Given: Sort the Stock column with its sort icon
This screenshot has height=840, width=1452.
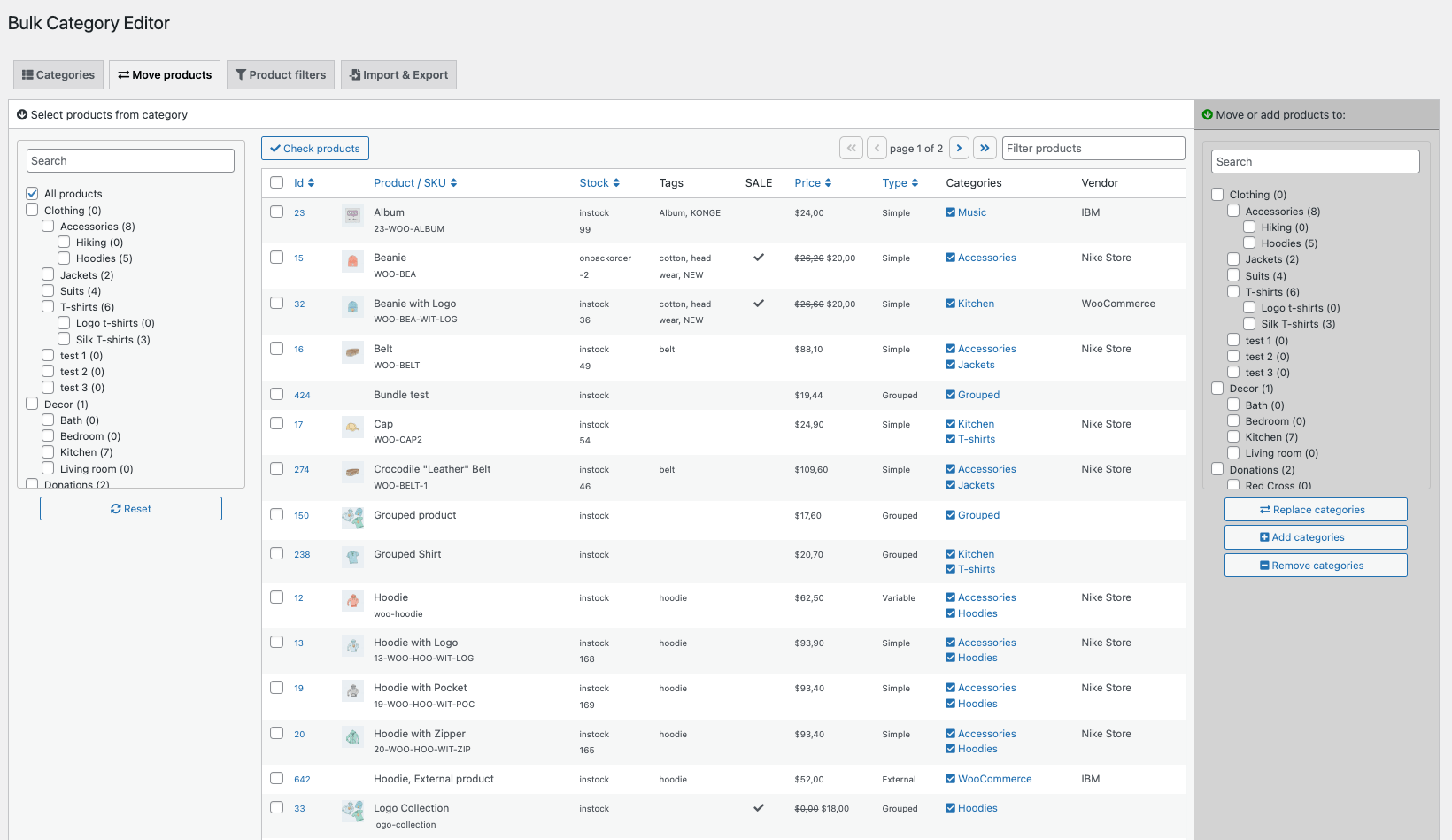Looking at the screenshot, I should coord(617,182).
